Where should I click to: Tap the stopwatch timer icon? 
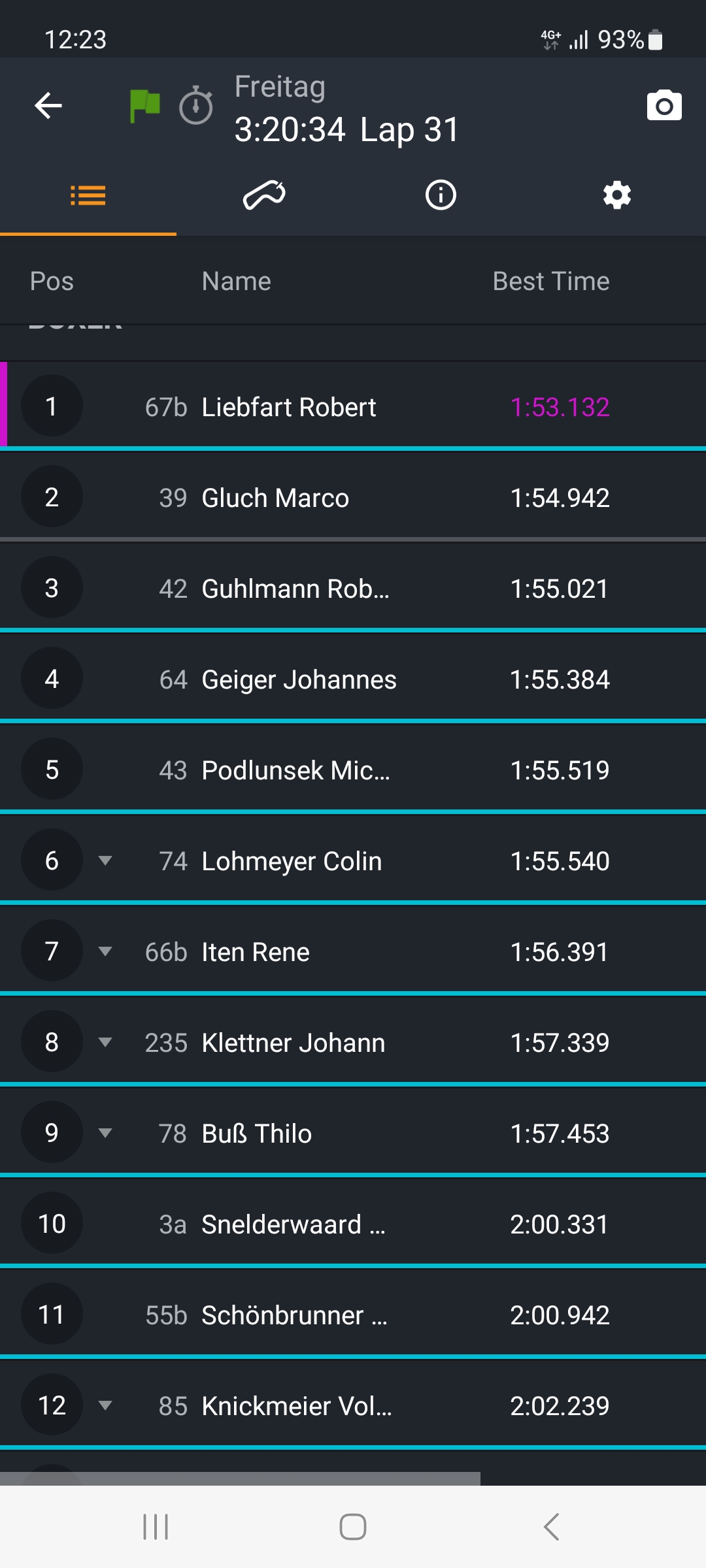[x=196, y=105]
